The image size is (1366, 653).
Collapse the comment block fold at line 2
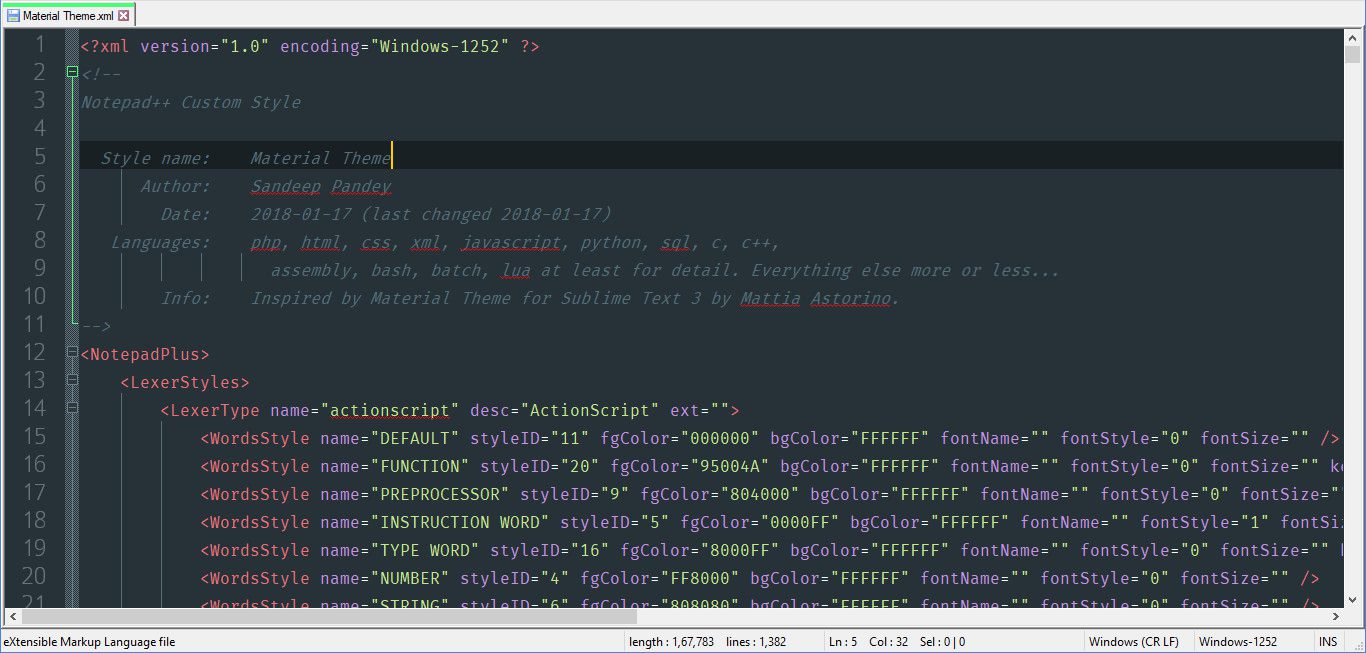click(71, 71)
